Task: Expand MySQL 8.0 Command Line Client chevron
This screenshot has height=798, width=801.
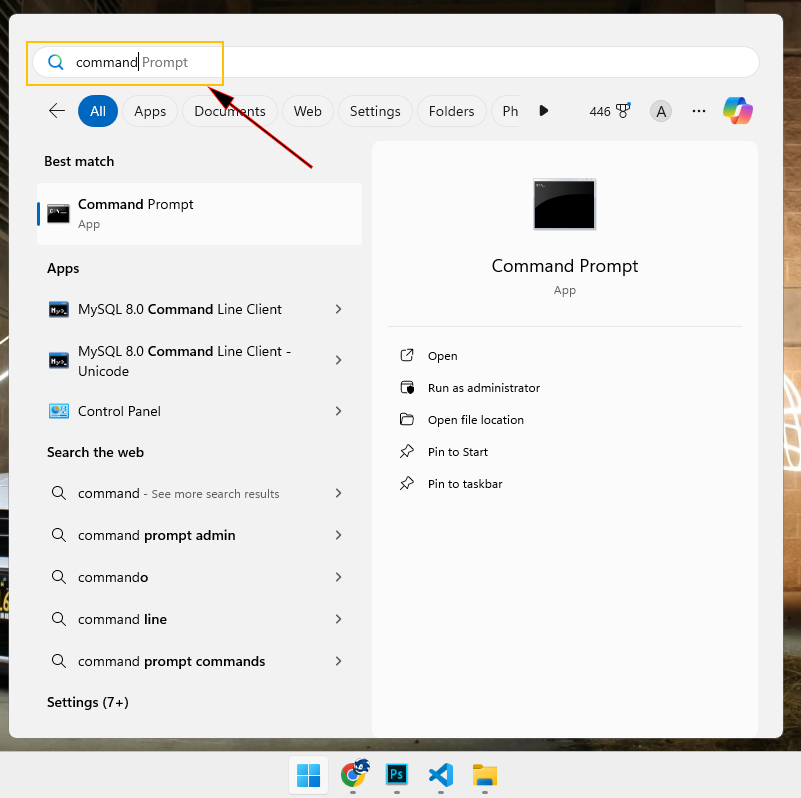Action: point(338,309)
